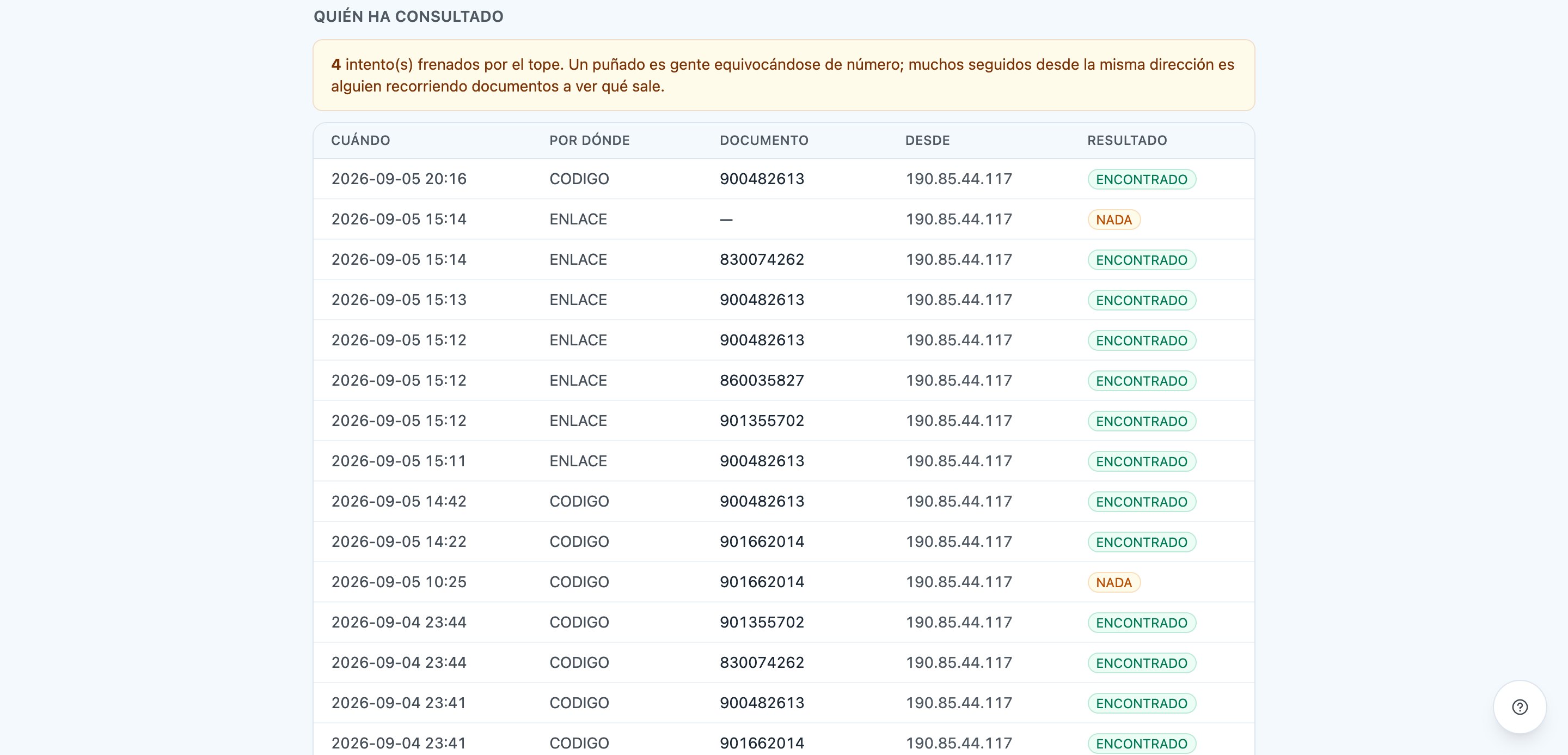Select timestamp 2026-09-05 14:42
The width and height of the screenshot is (1568, 755).
click(x=399, y=501)
